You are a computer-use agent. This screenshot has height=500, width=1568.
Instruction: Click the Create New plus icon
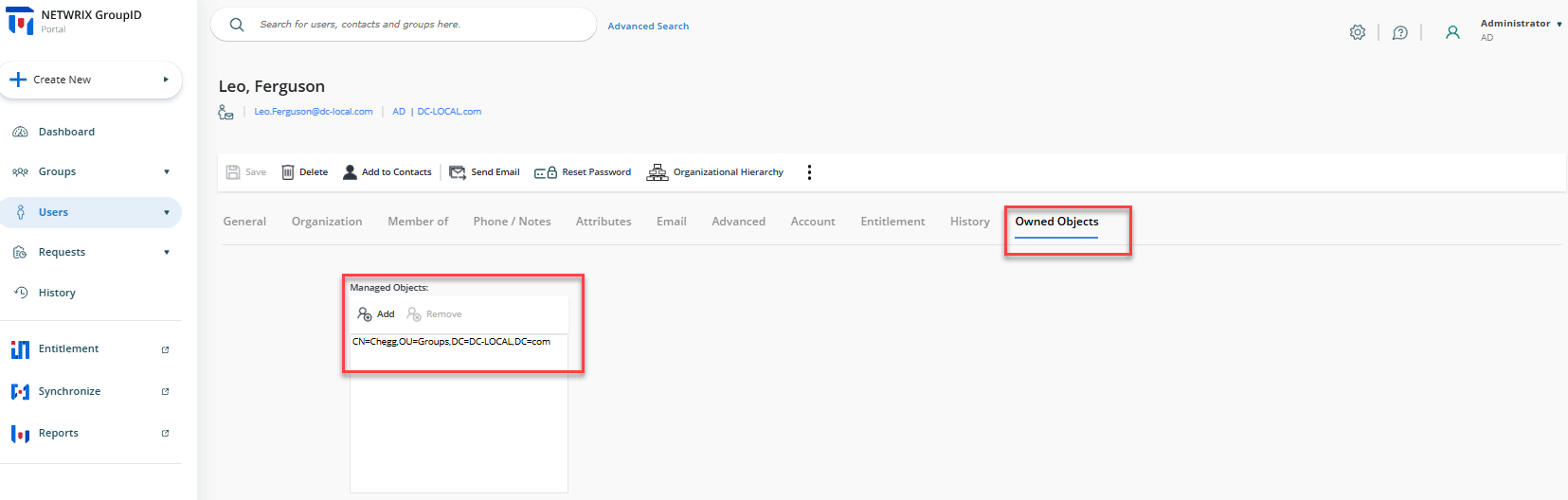(x=18, y=80)
